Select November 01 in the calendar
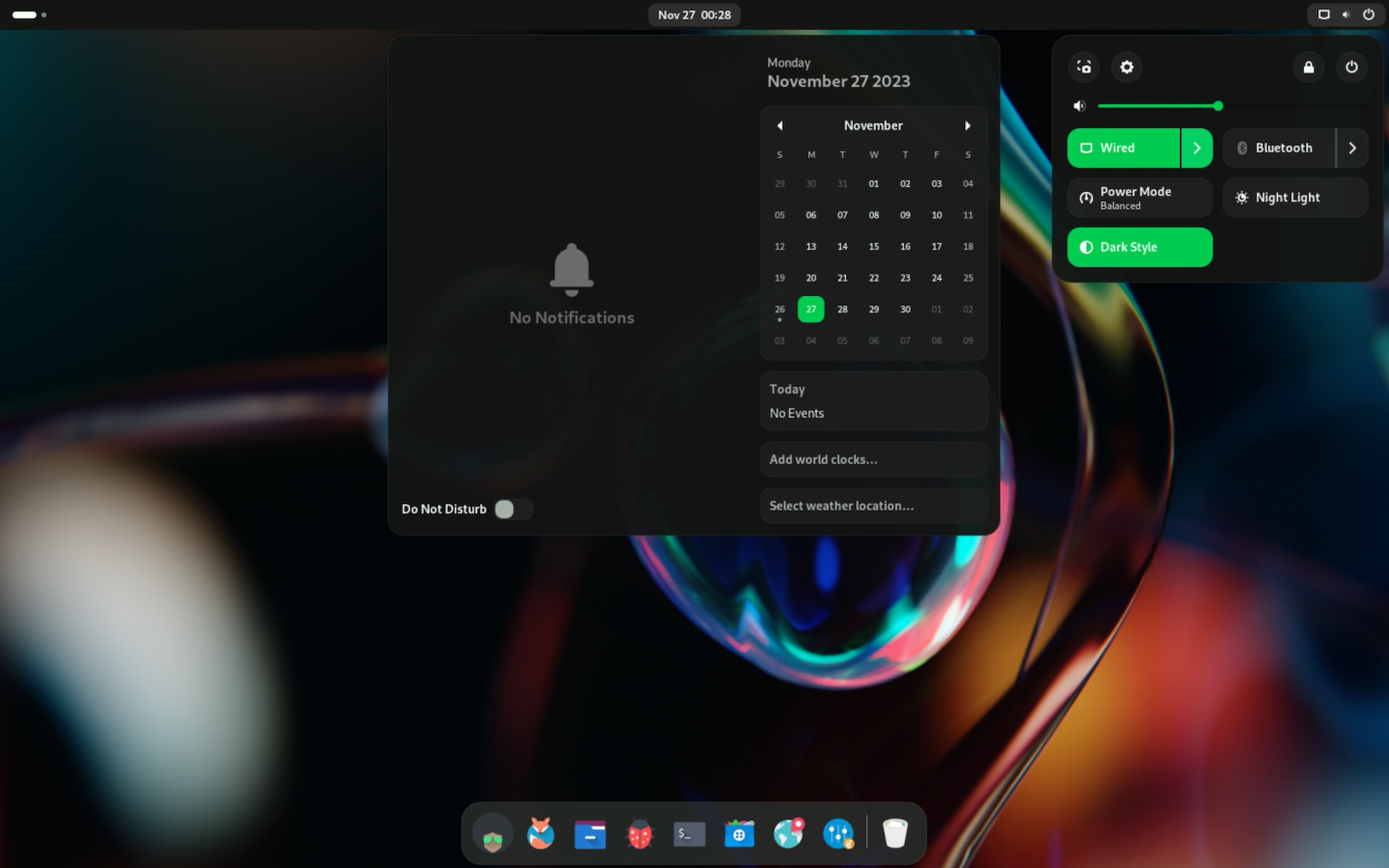Image resolution: width=1389 pixels, height=868 pixels. 874,184
